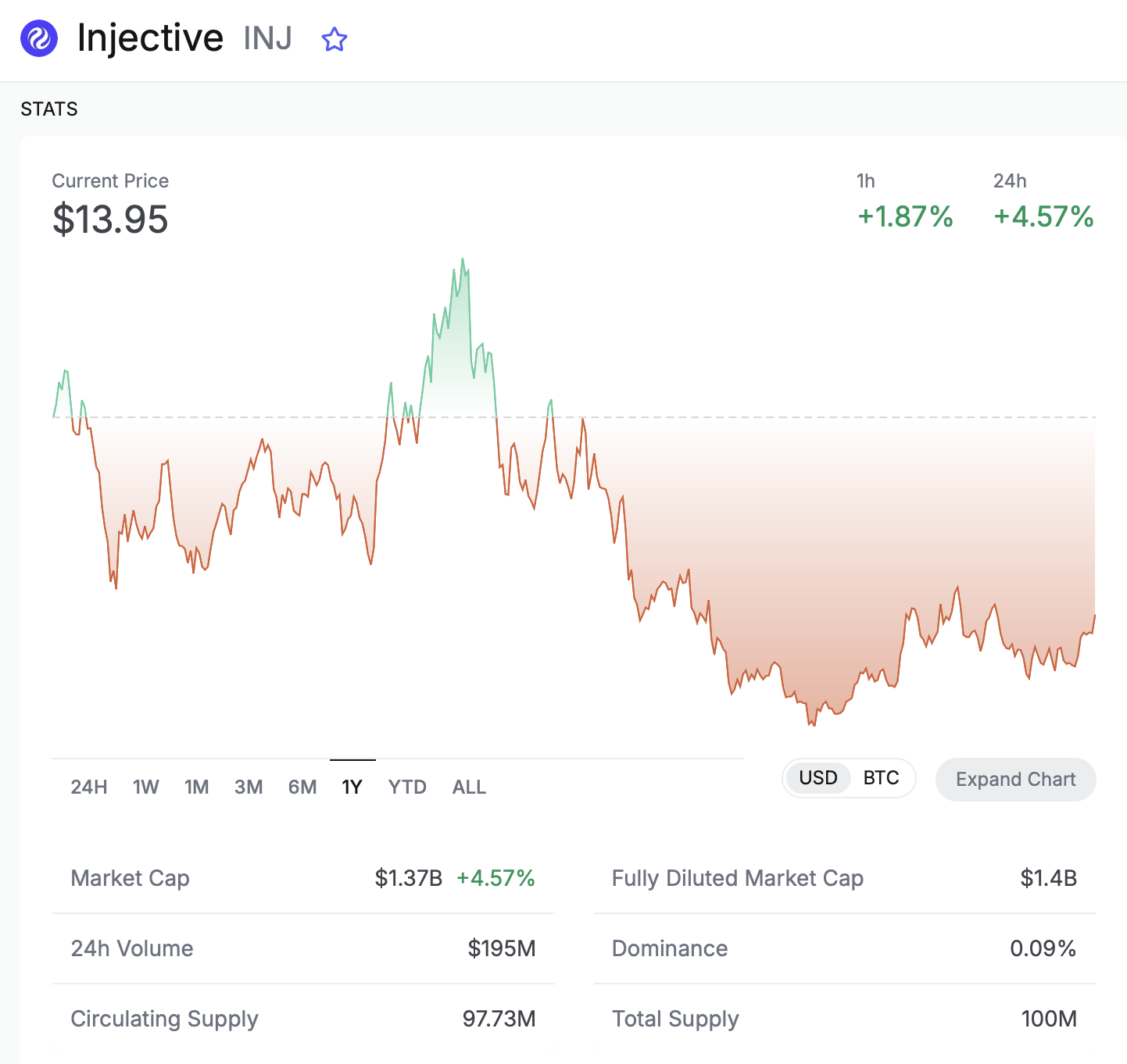Click the Current Price label
Image resolution: width=1127 pixels, height=1064 pixels.
tap(110, 180)
